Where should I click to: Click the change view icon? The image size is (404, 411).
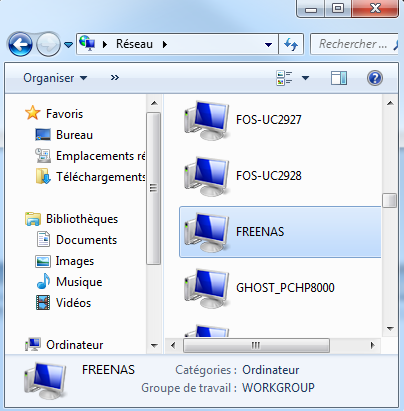284,78
